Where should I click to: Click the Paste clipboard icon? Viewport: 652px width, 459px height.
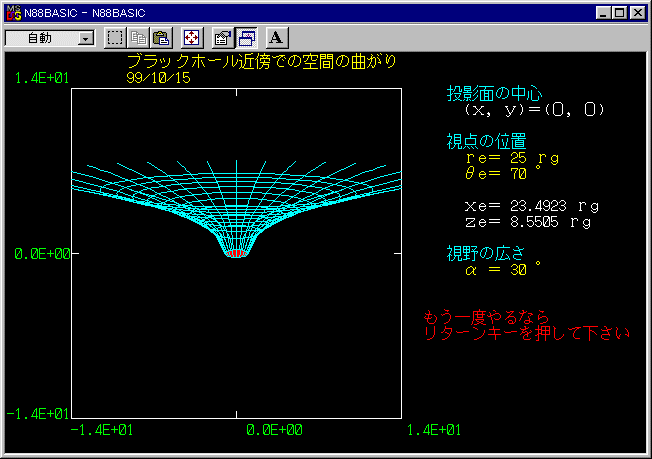tap(161, 38)
